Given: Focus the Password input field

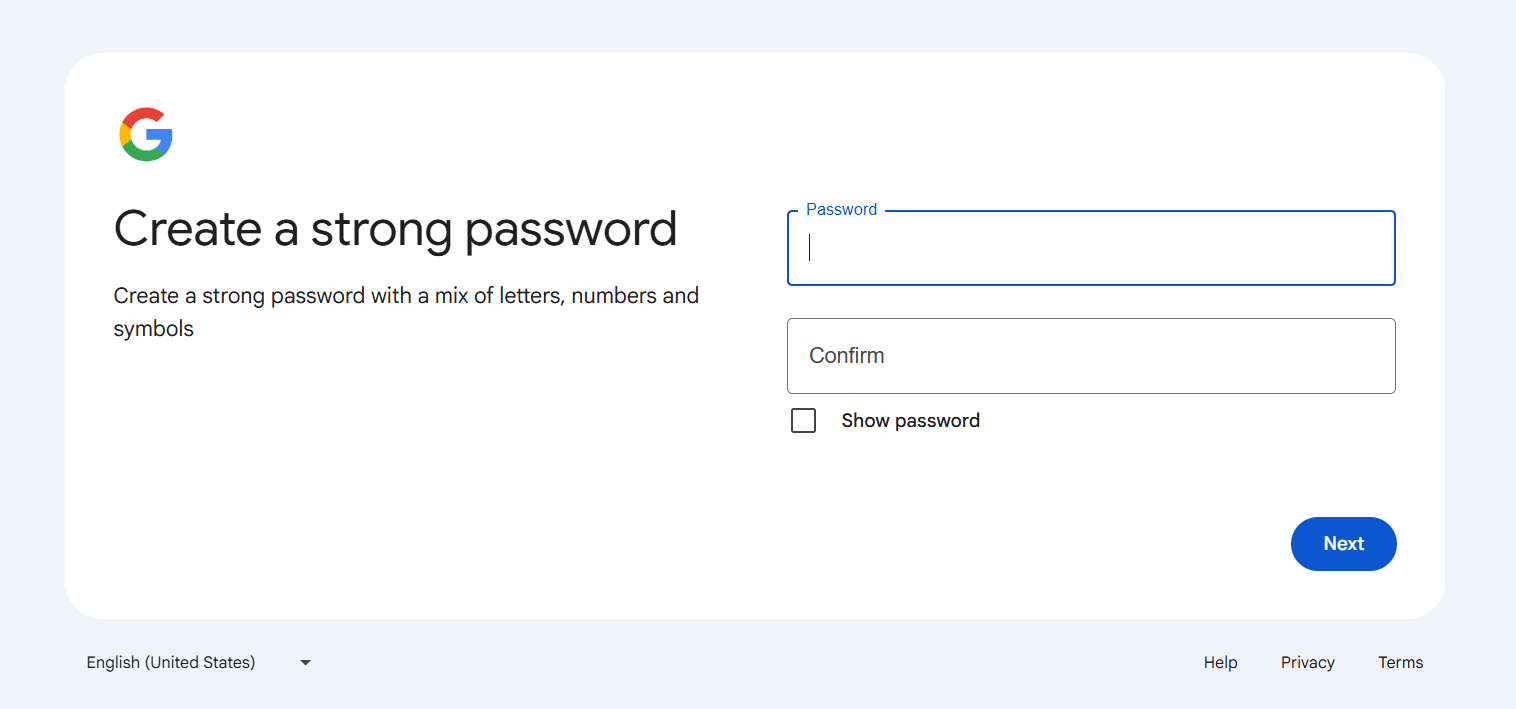Looking at the screenshot, I should click(x=1090, y=248).
